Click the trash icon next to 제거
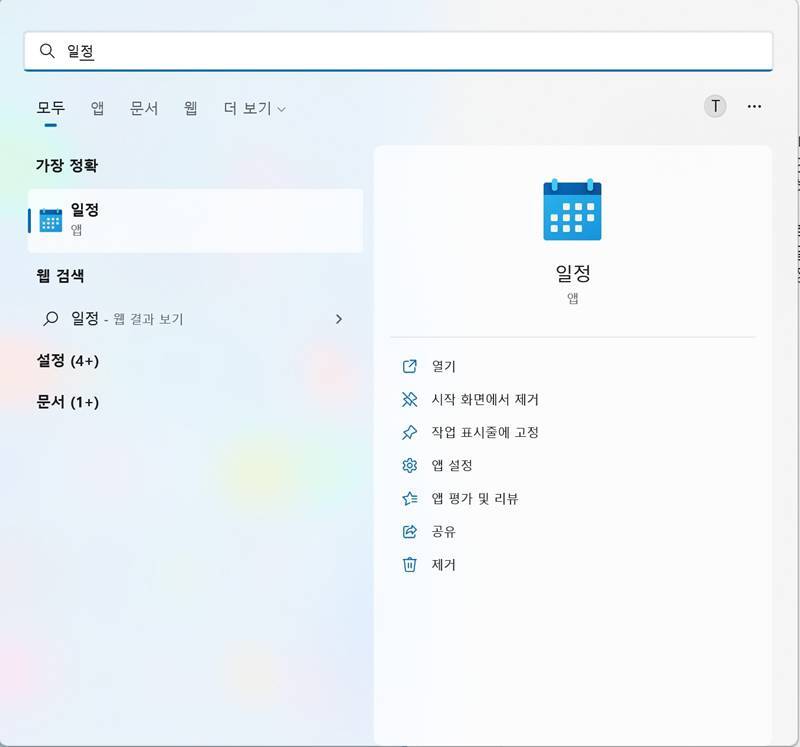Screen dimensions: 800x747 [x=410, y=565]
